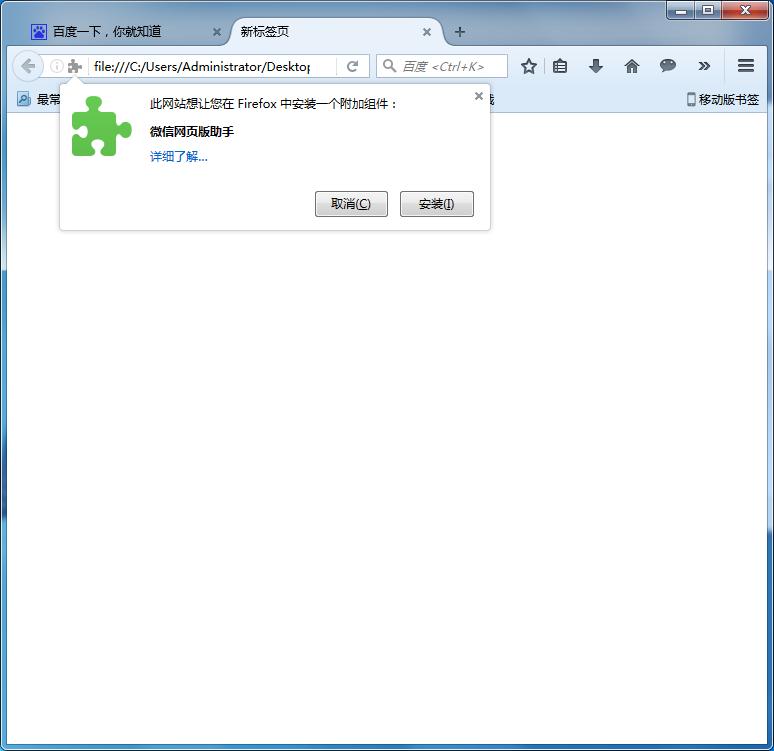Open the 详细了解 link

coord(179,157)
